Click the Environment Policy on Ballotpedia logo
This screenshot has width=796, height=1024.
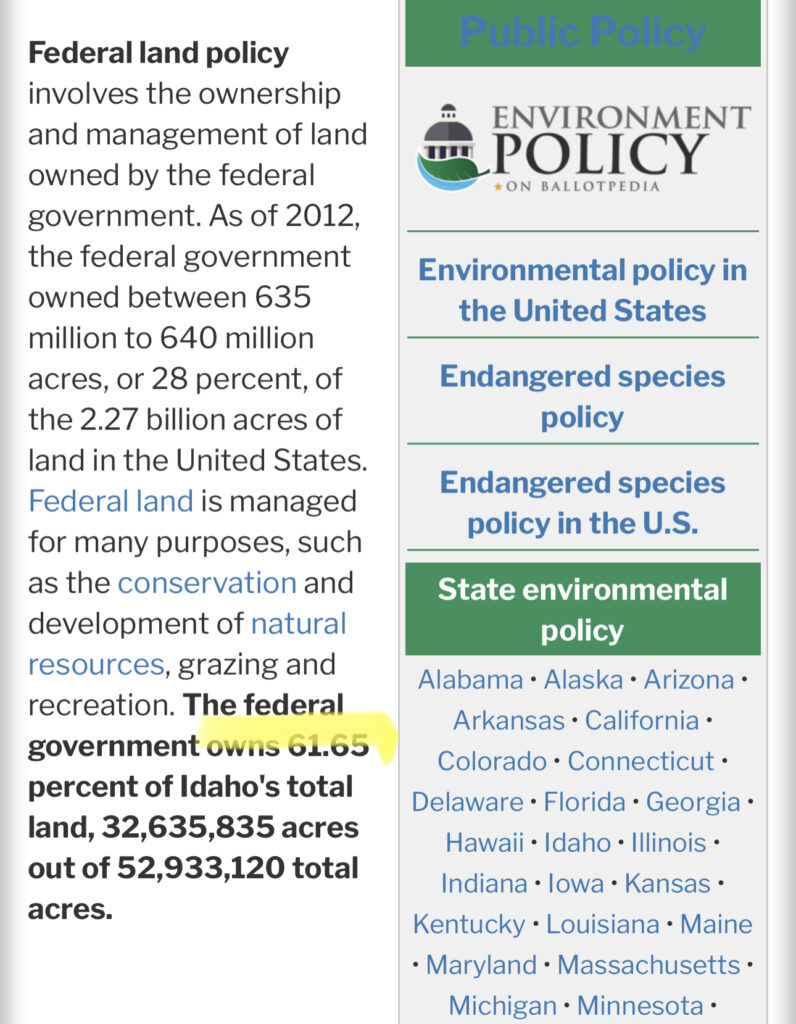coord(582,149)
